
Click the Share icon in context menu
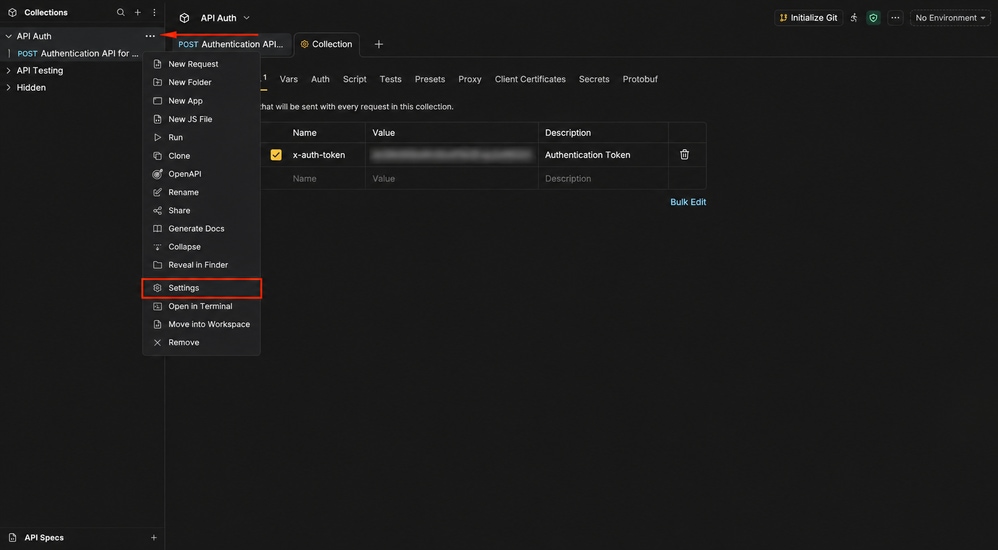[157, 211]
